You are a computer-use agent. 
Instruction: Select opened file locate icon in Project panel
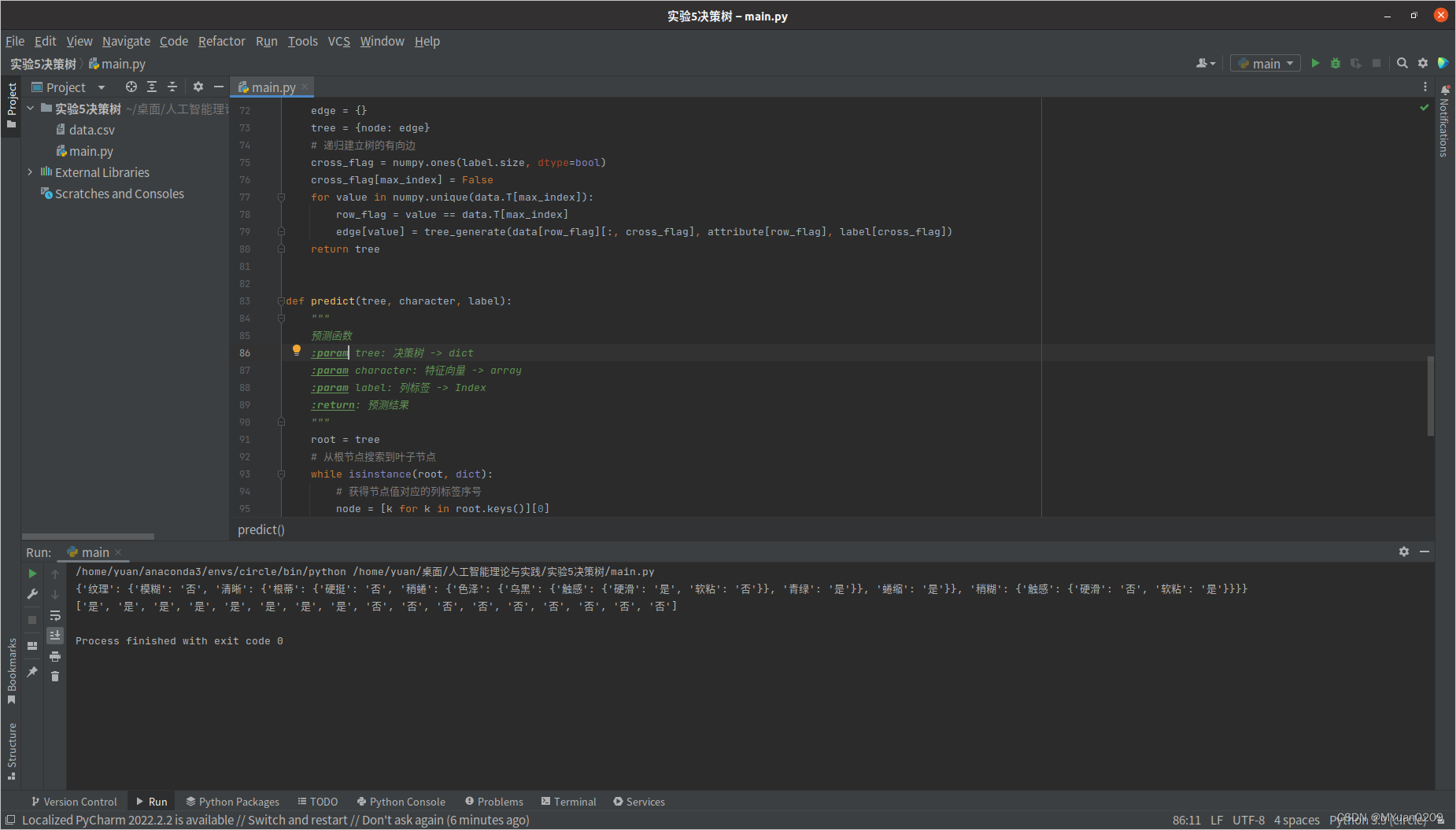coord(131,87)
